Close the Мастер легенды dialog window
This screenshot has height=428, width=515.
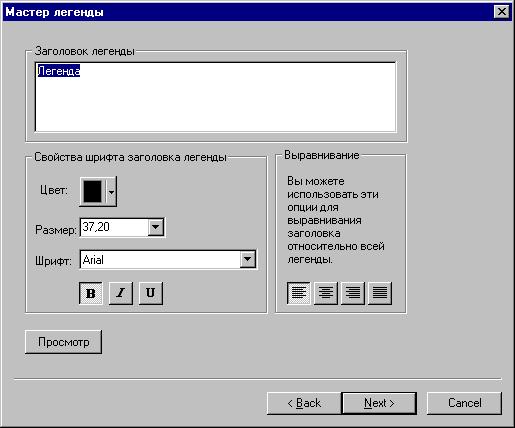(502, 12)
